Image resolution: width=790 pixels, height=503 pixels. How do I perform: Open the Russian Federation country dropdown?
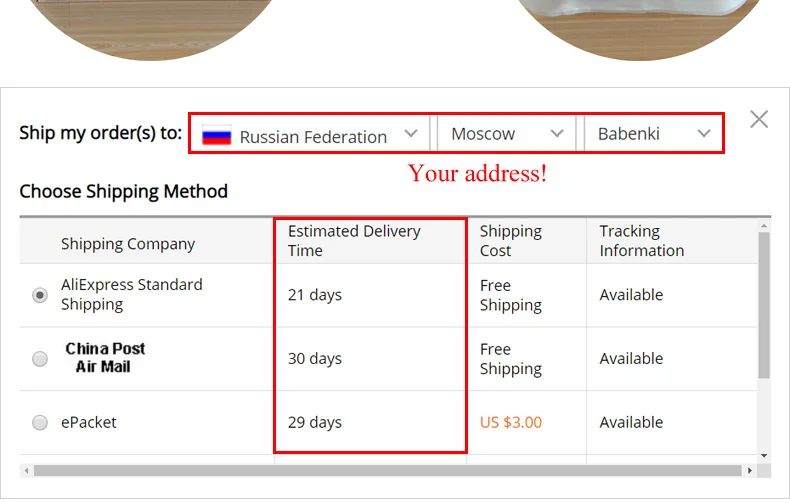coord(309,134)
